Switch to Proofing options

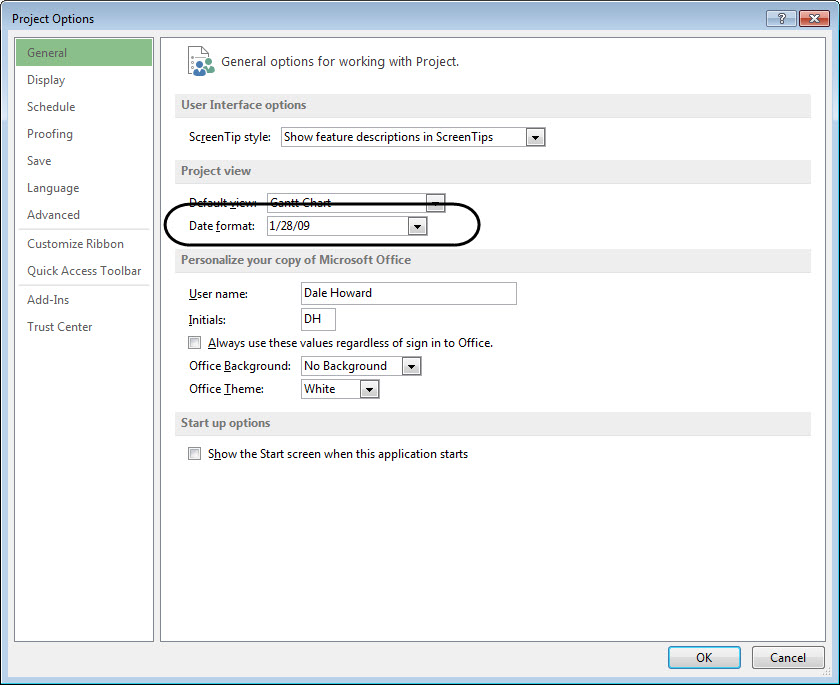pyautogui.click(x=84, y=134)
